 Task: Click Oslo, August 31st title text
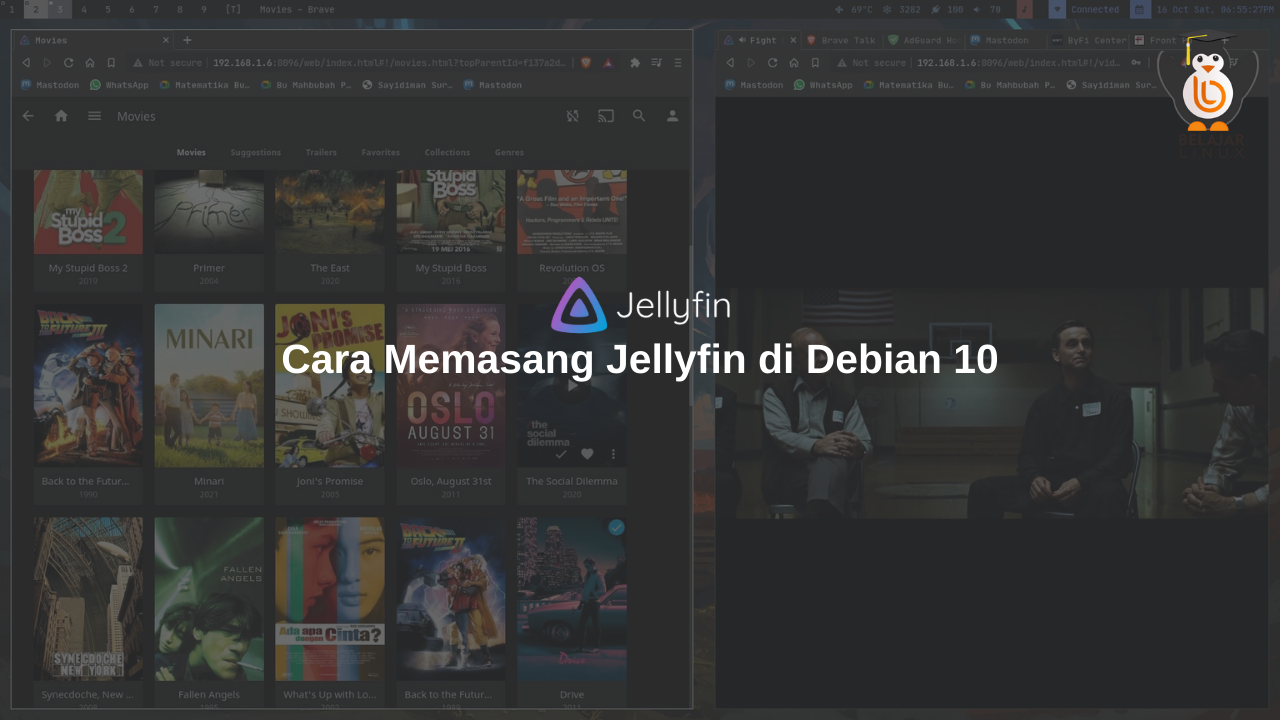[x=451, y=481]
